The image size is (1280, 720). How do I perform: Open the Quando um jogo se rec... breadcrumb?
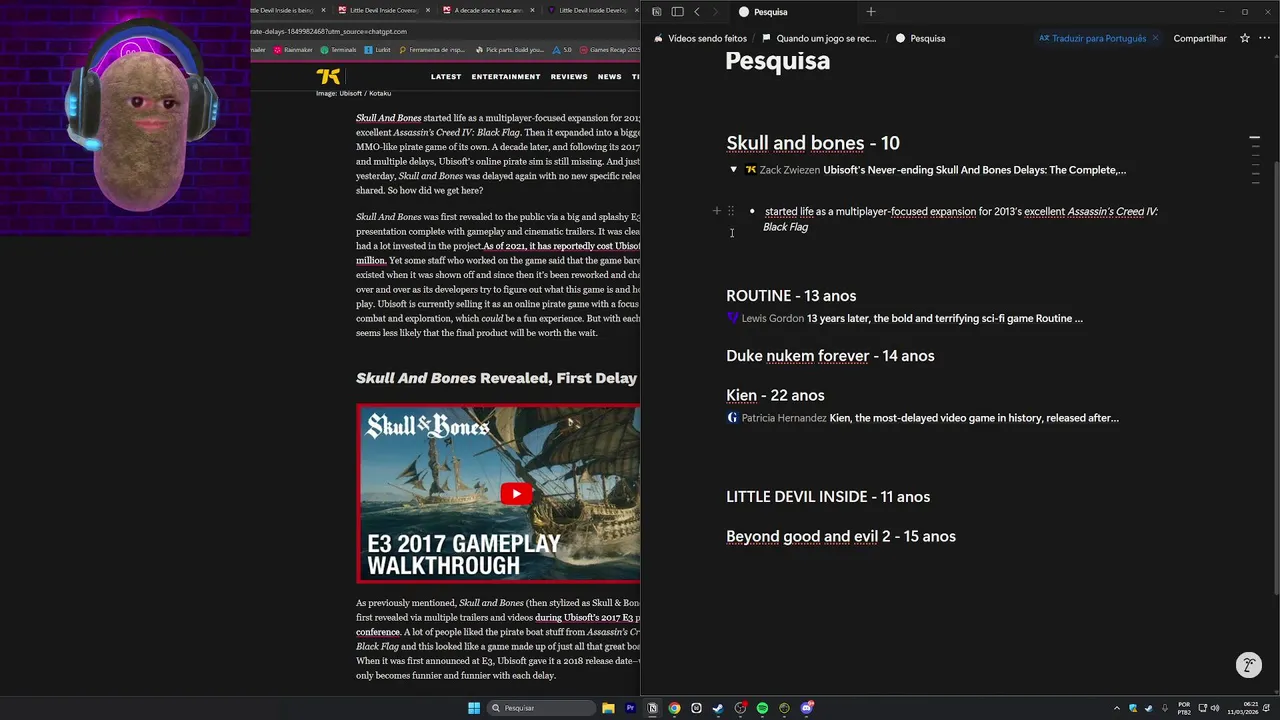click(x=819, y=38)
